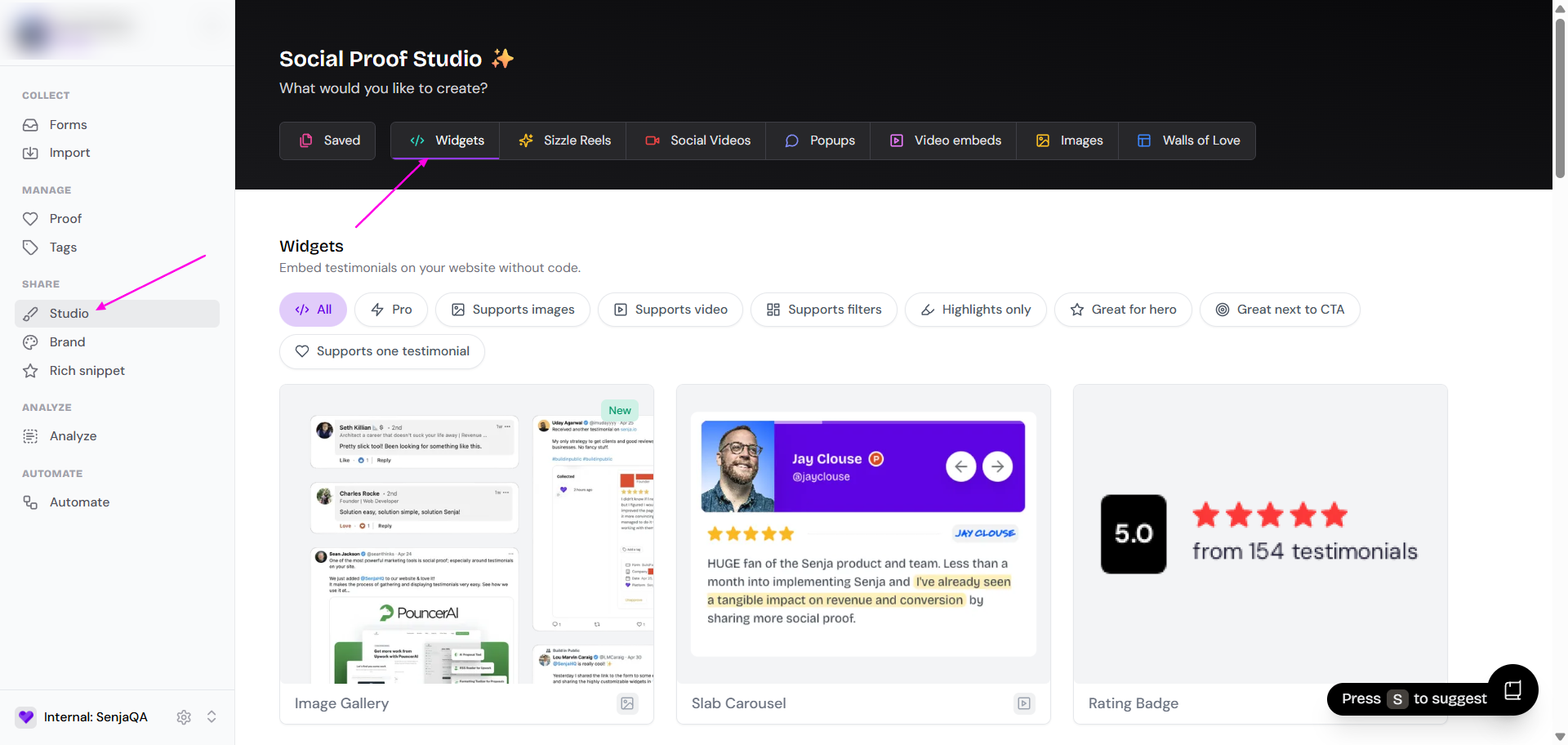Image resolution: width=1568 pixels, height=745 pixels.
Task: Open Forms in the sidebar
Action: (68, 125)
